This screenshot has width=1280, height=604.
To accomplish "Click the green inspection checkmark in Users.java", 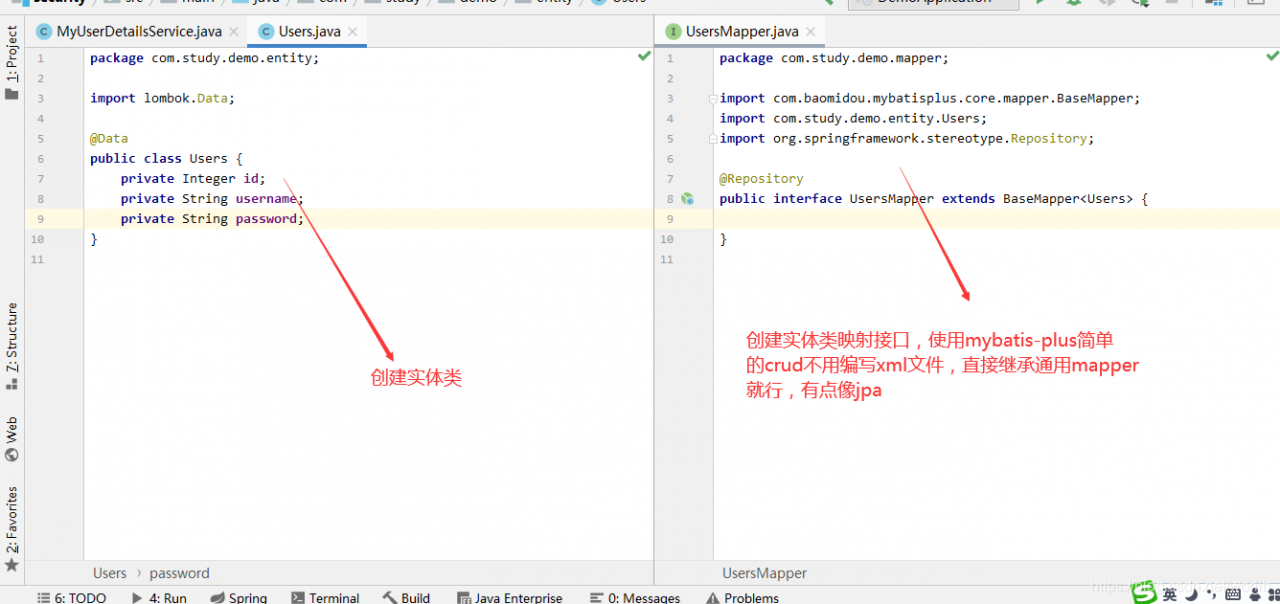I will coord(644,57).
